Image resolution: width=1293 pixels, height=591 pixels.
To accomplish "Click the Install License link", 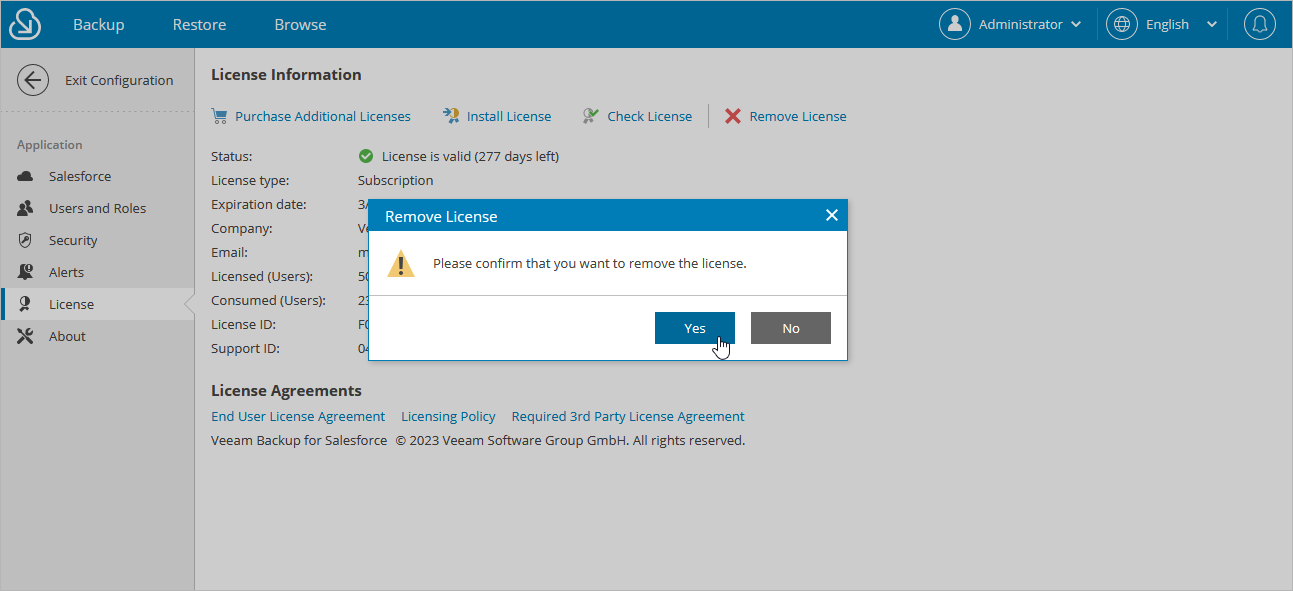I will [509, 116].
